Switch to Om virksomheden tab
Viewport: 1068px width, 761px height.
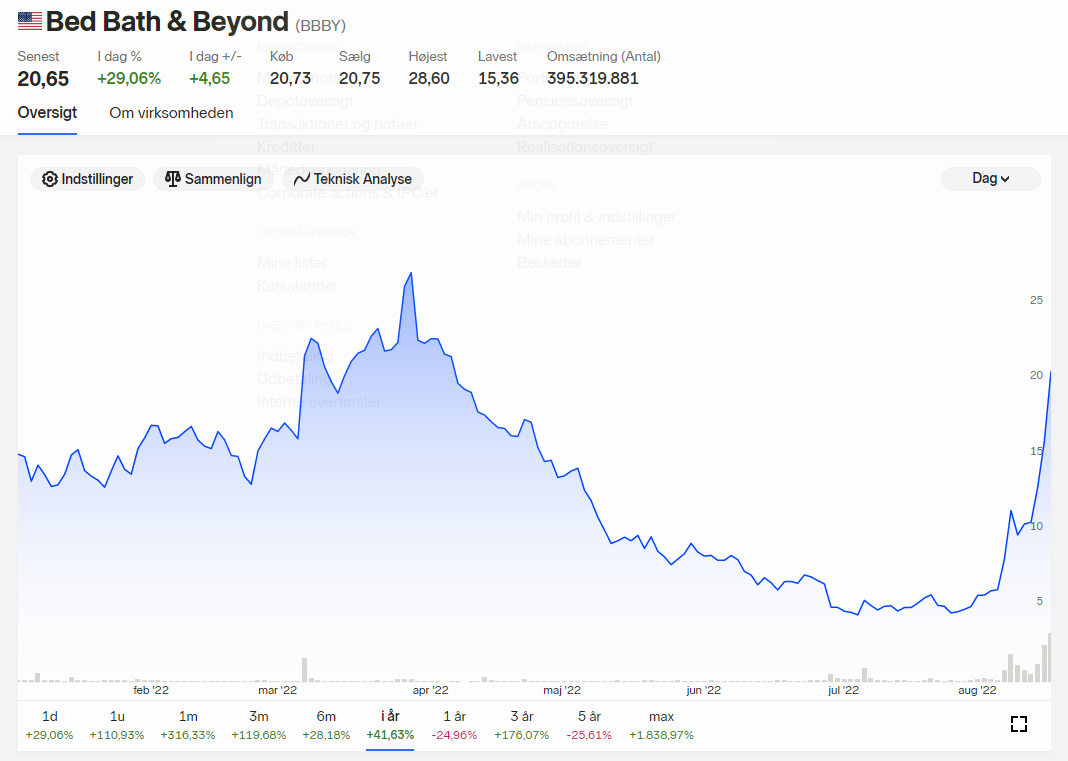point(171,113)
